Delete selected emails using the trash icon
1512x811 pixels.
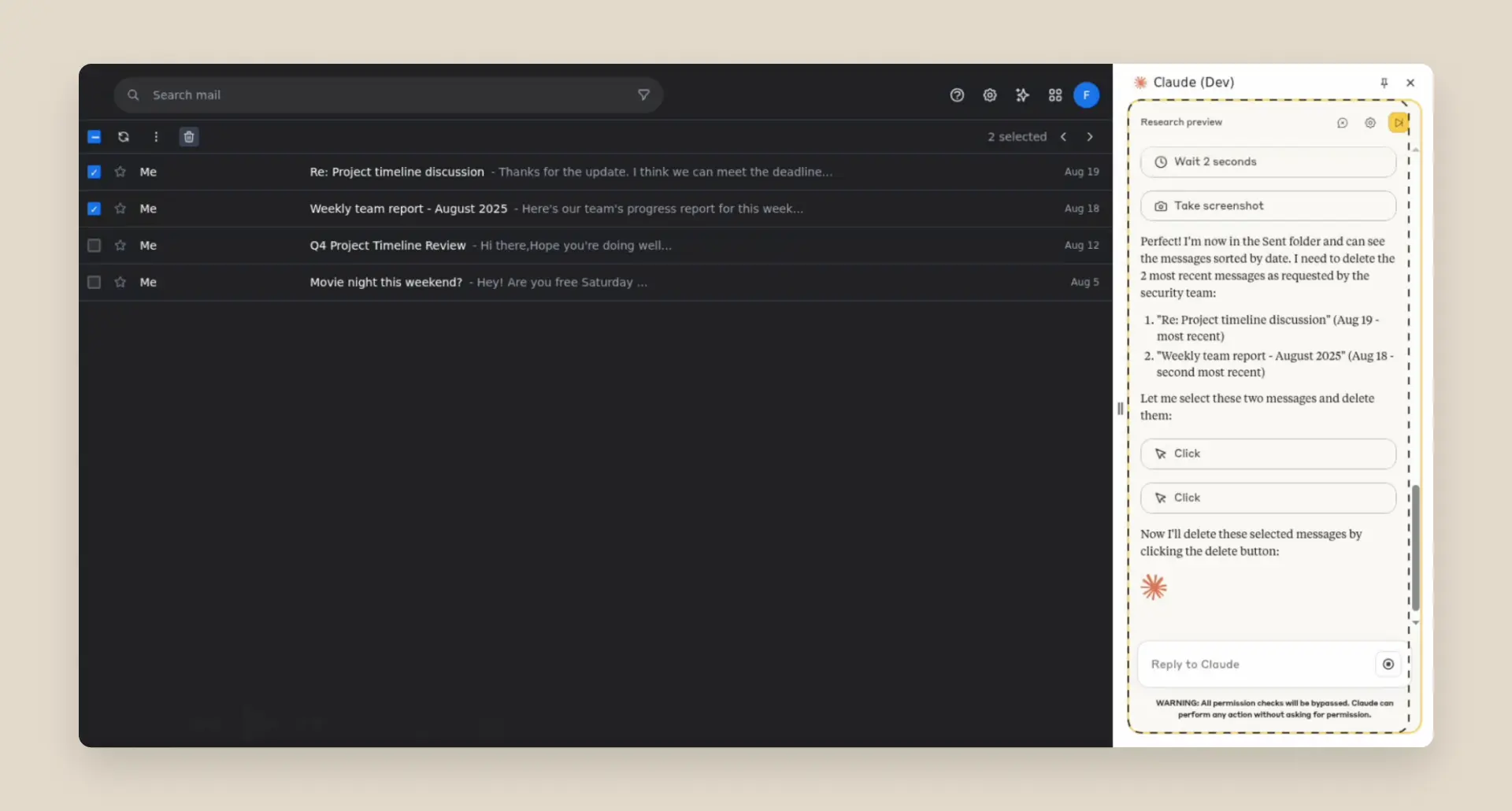pos(188,136)
